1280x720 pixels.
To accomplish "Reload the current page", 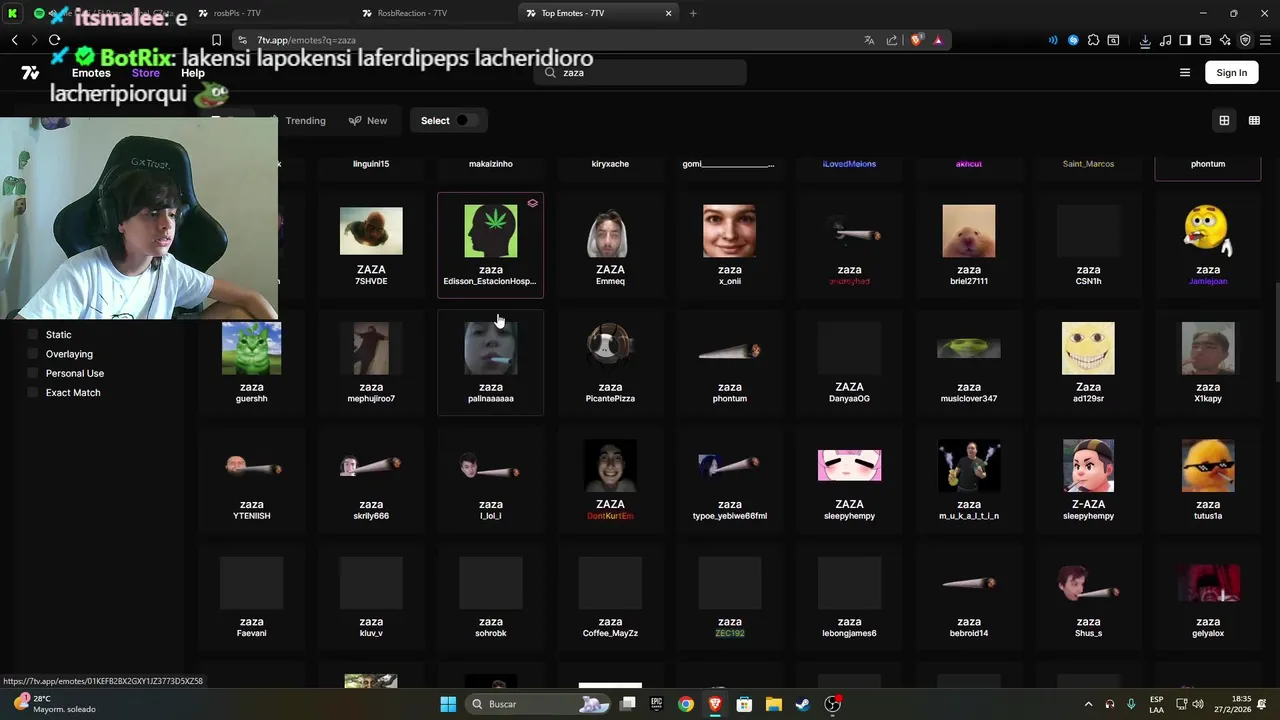I will (54, 40).
